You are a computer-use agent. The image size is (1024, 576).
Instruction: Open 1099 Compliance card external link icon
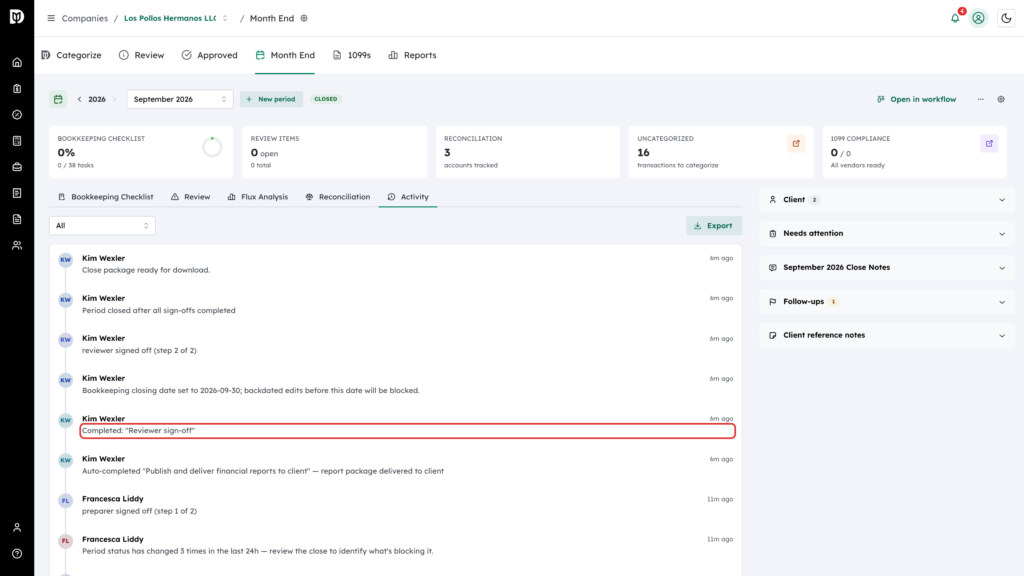pyautogui.click(x=989, y=144)
